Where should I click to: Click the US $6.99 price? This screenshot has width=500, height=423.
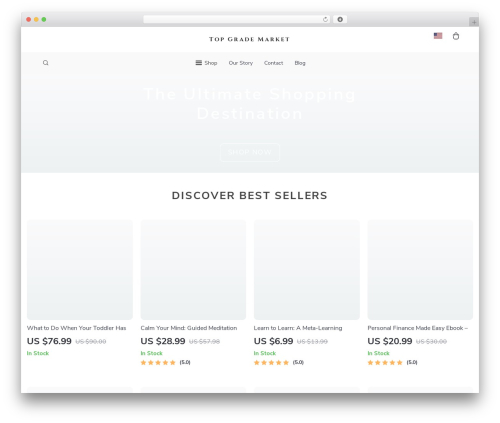(273, 341)
